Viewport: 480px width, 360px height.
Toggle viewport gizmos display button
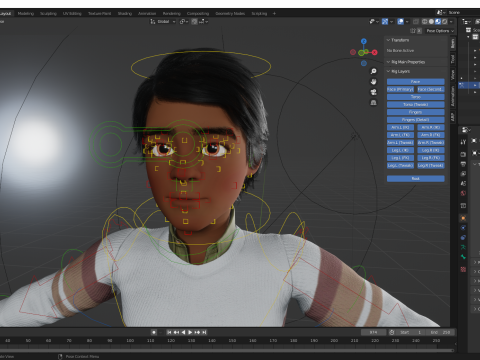tap(385, 22)
